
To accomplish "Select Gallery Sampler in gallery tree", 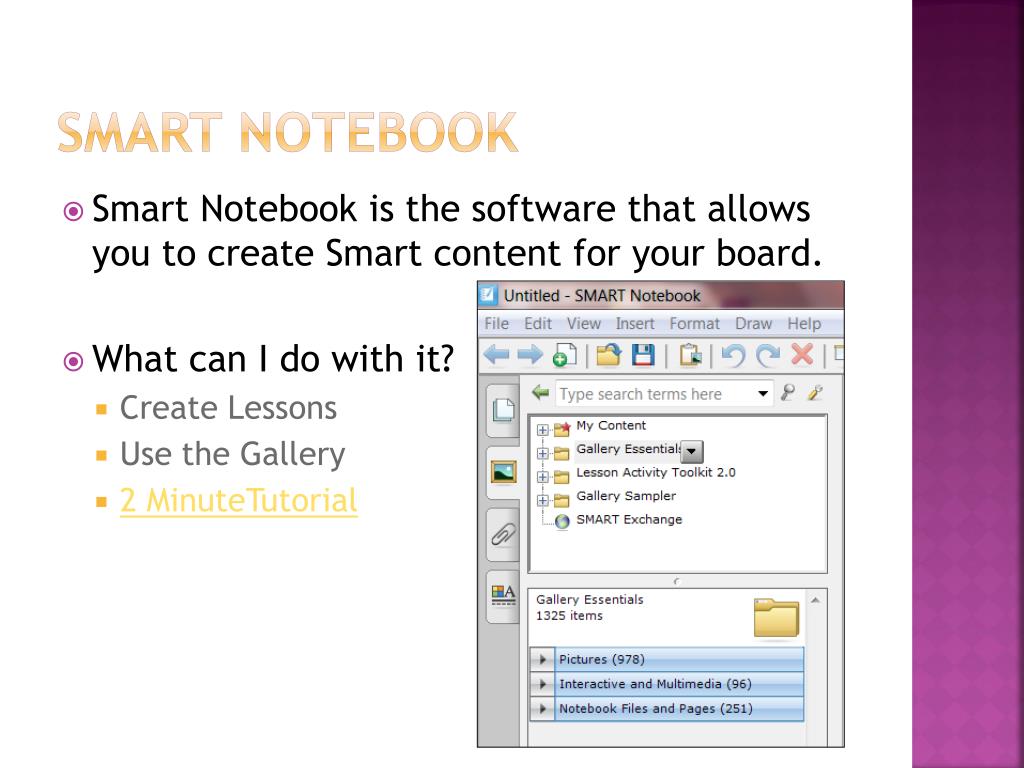I will [626, 496].
